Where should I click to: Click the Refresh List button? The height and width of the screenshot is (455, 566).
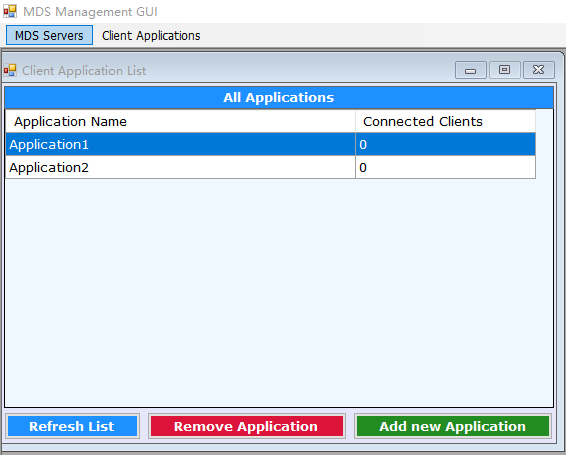[x=72, y=426]
